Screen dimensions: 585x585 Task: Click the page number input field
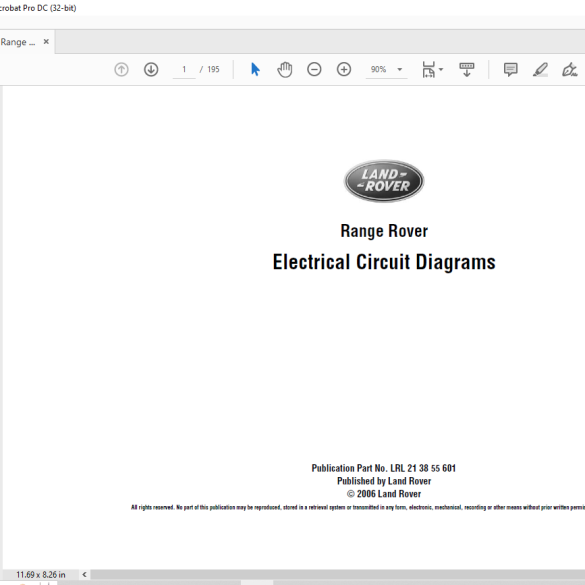184,69
